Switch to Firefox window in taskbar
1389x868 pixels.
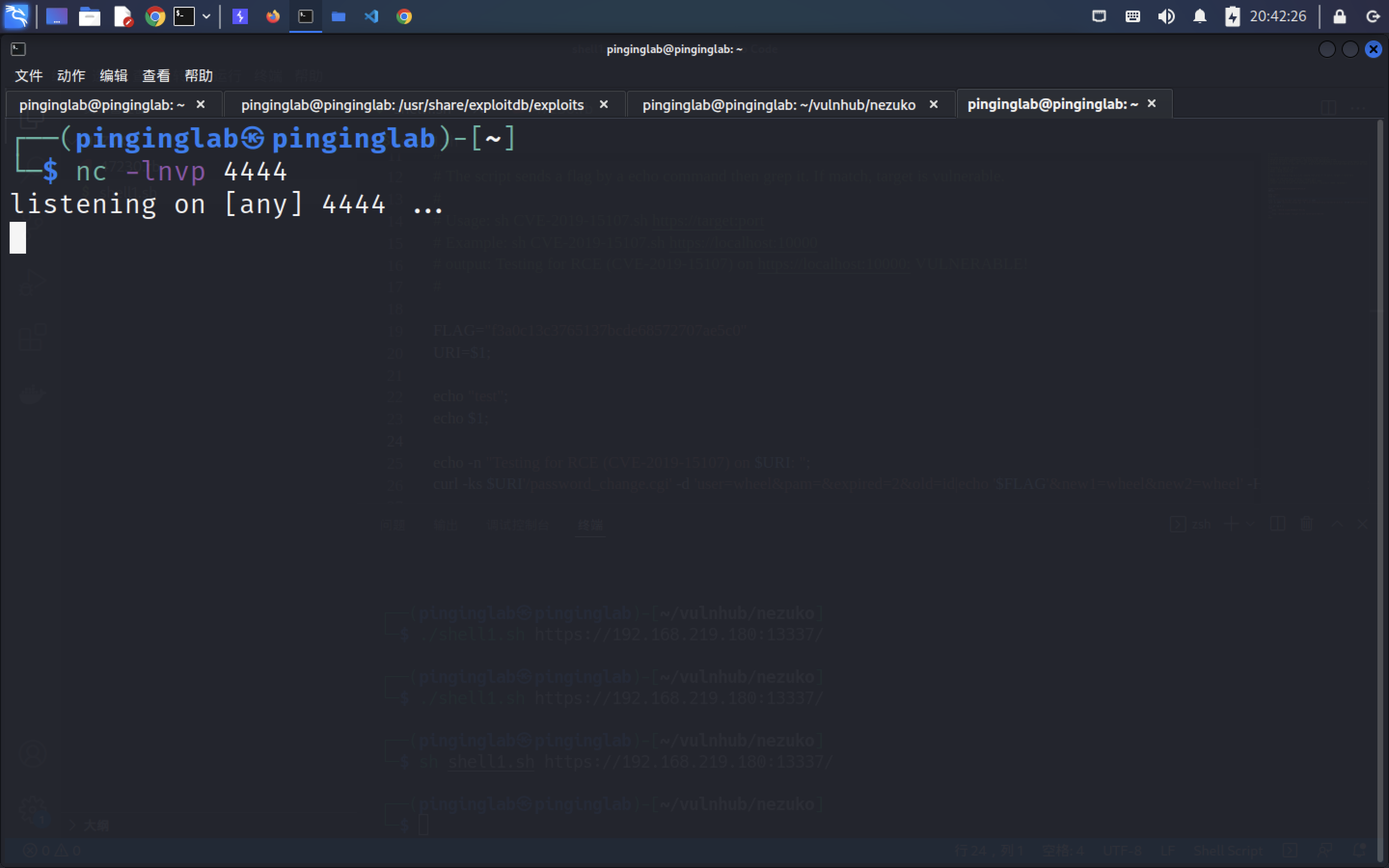point(272,16)
